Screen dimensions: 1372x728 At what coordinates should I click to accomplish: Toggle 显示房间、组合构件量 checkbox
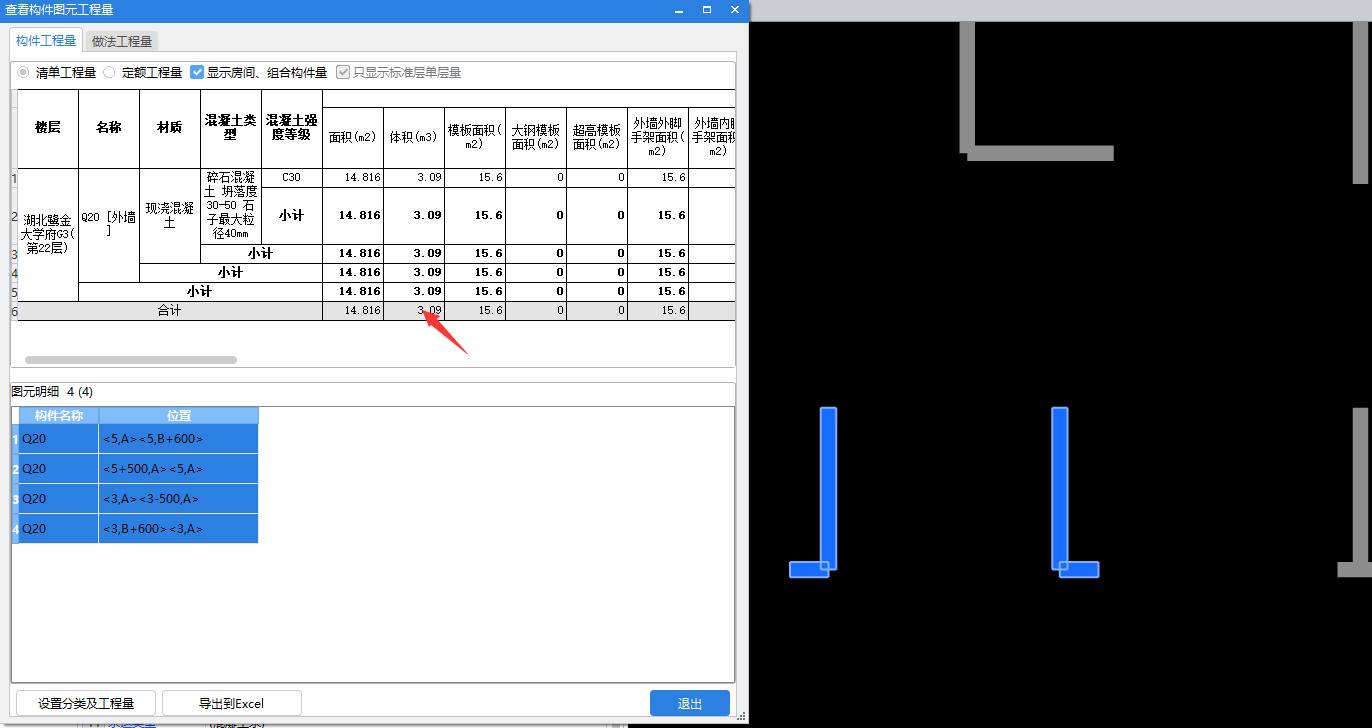pyautogui.click(x=197, y=73)
